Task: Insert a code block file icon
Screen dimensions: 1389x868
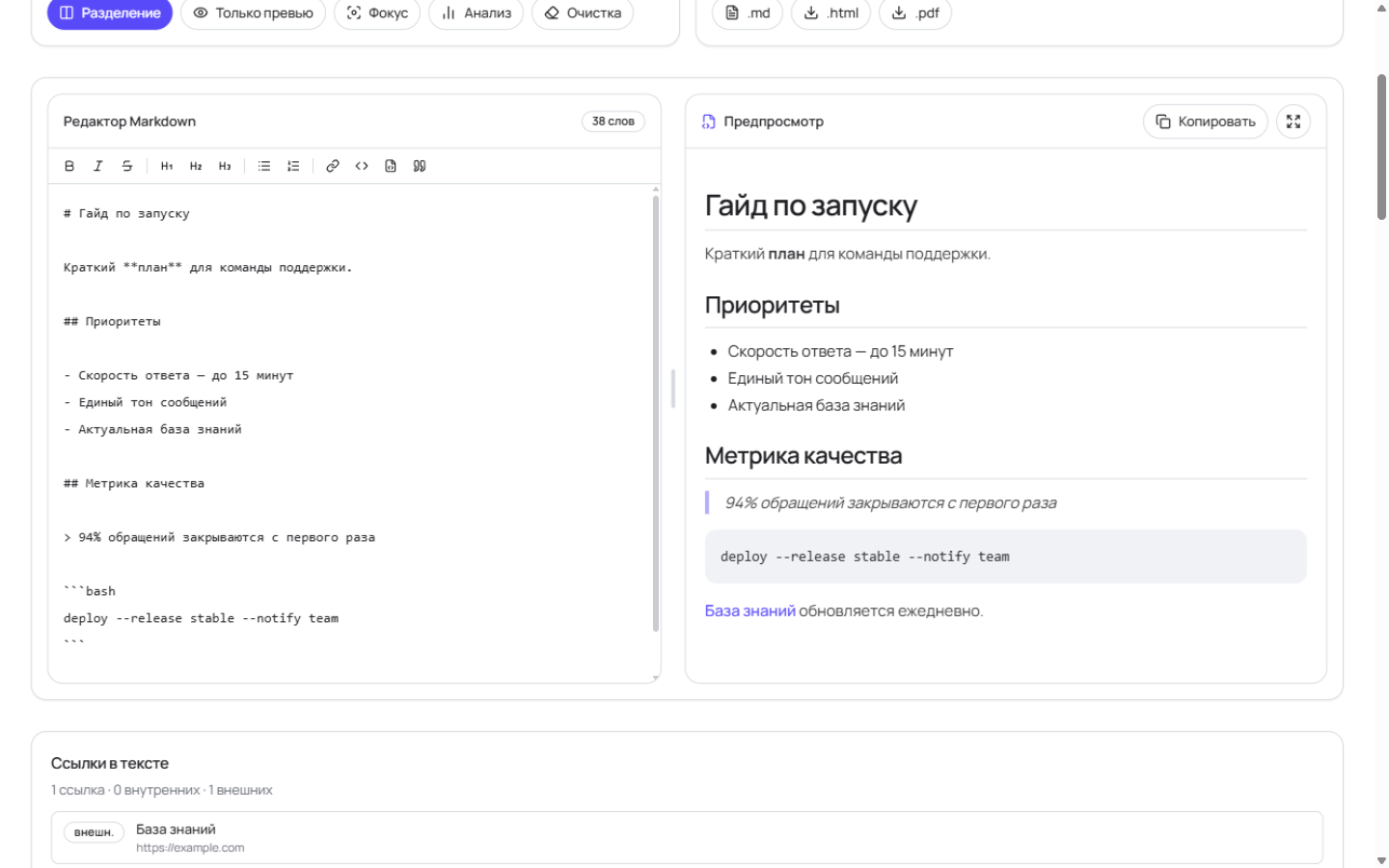Action: (x=391, y=166)
